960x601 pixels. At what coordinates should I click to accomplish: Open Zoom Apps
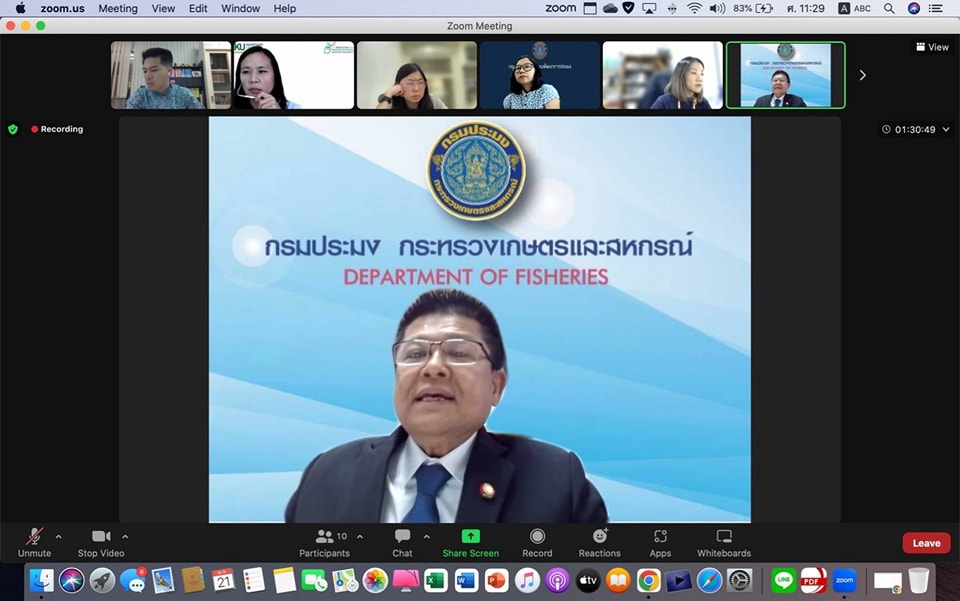pyautogui.click(x=660, y=543)
